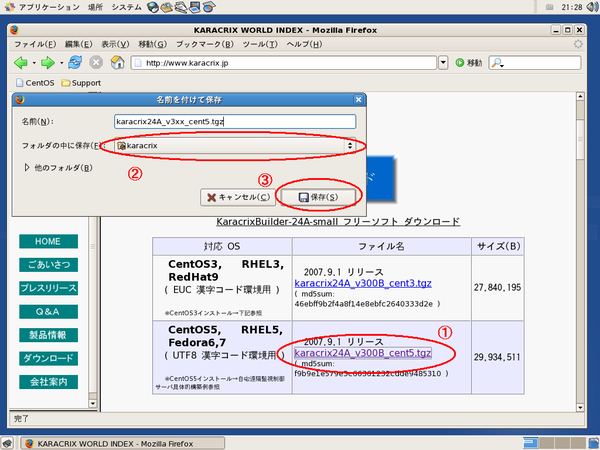Open the Forward history dropdown arrow
The width and height of the screenshot is (600, 450).
pos(61,63)
